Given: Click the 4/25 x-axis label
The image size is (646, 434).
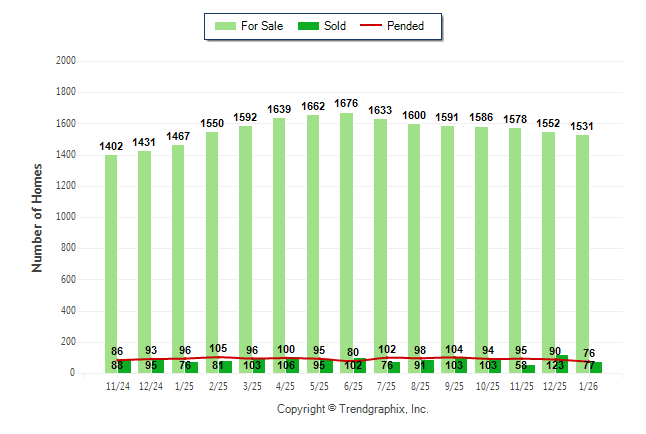Looking at the screenshot, I should [286, 386].
